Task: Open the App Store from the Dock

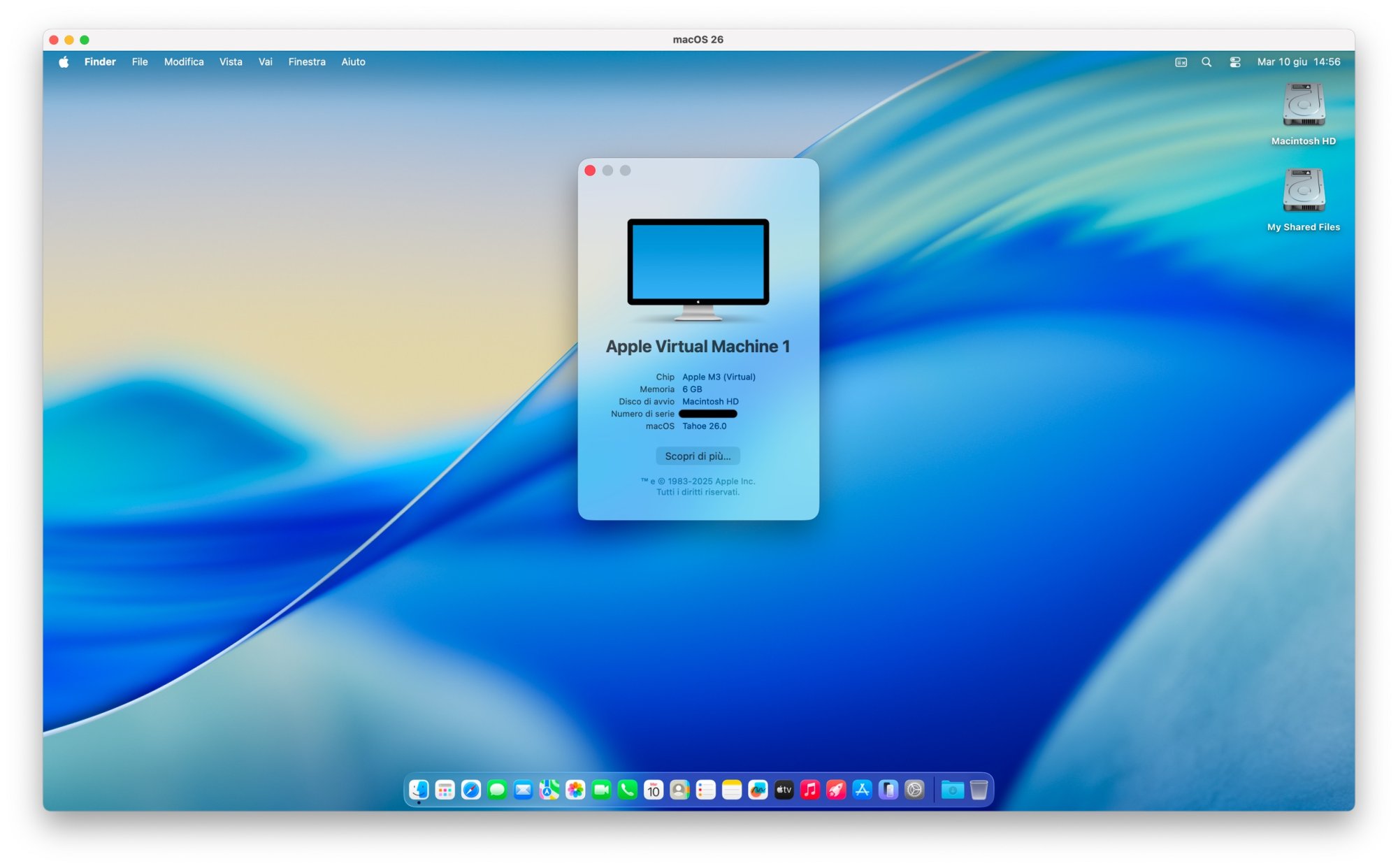Action: pos(862,789)
